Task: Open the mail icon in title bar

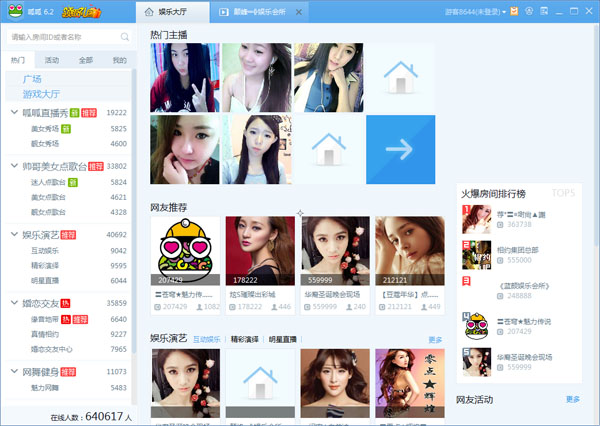Action: 513,12
